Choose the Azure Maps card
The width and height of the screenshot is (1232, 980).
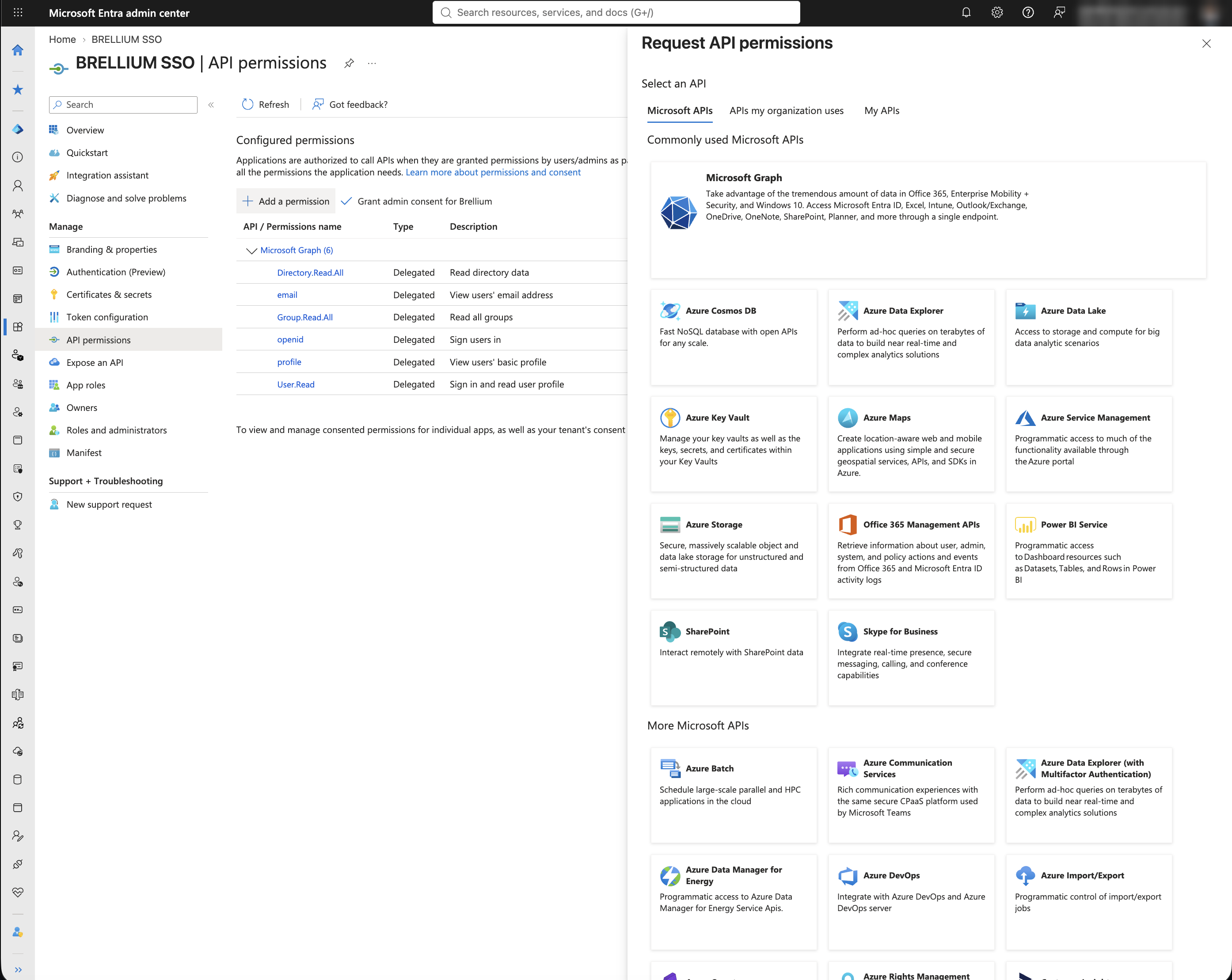(912, 444)
